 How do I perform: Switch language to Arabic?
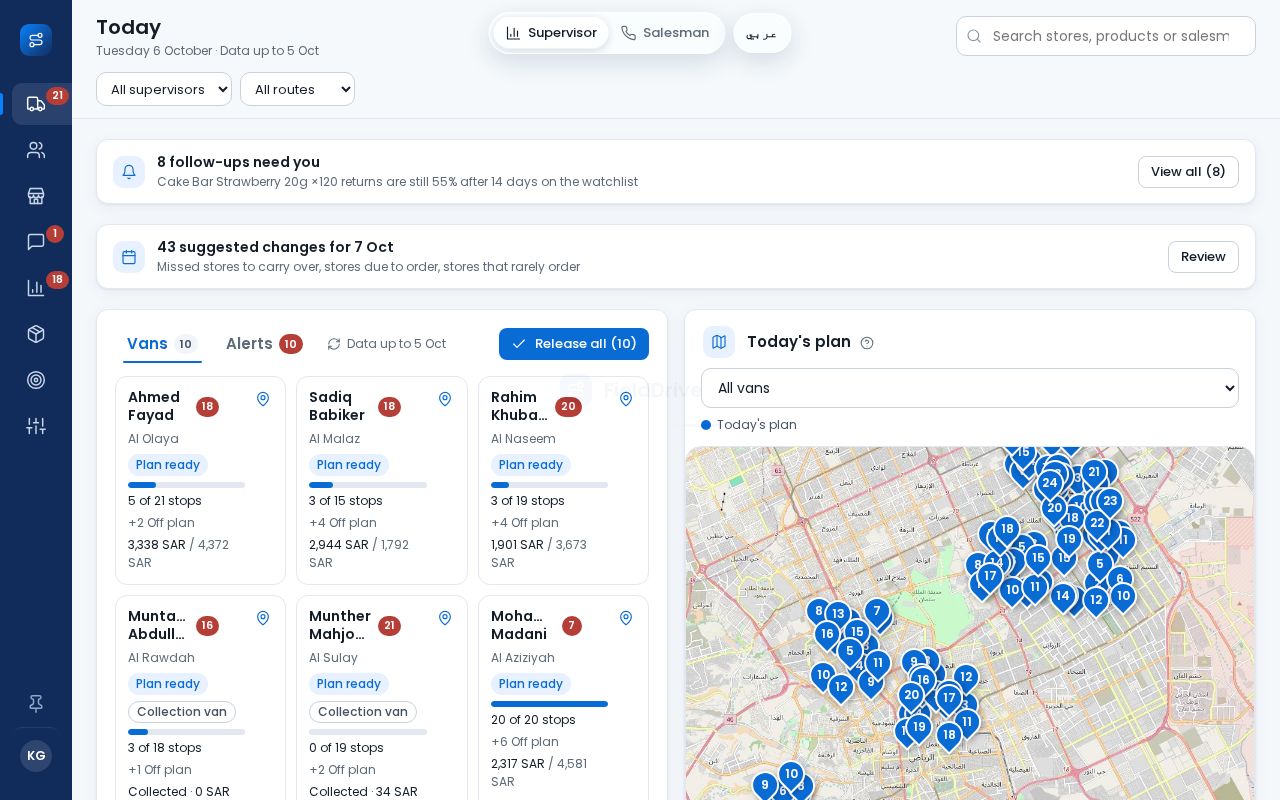762,33
